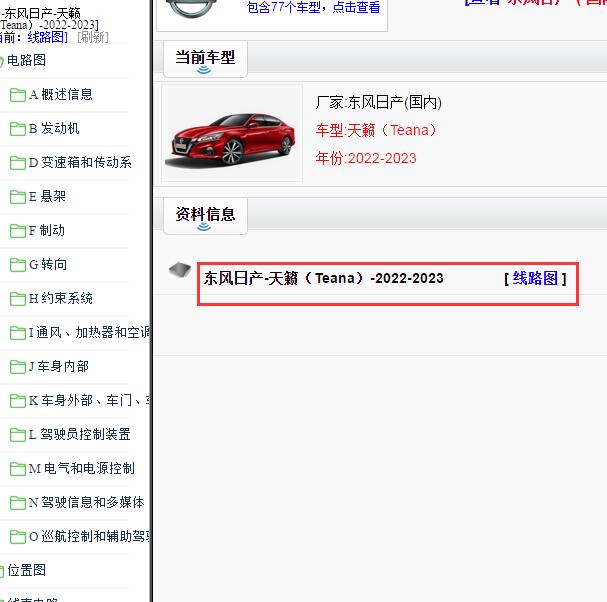Select tree item O 巡航控制和辅助驾驶

click(x=89, y=537)
